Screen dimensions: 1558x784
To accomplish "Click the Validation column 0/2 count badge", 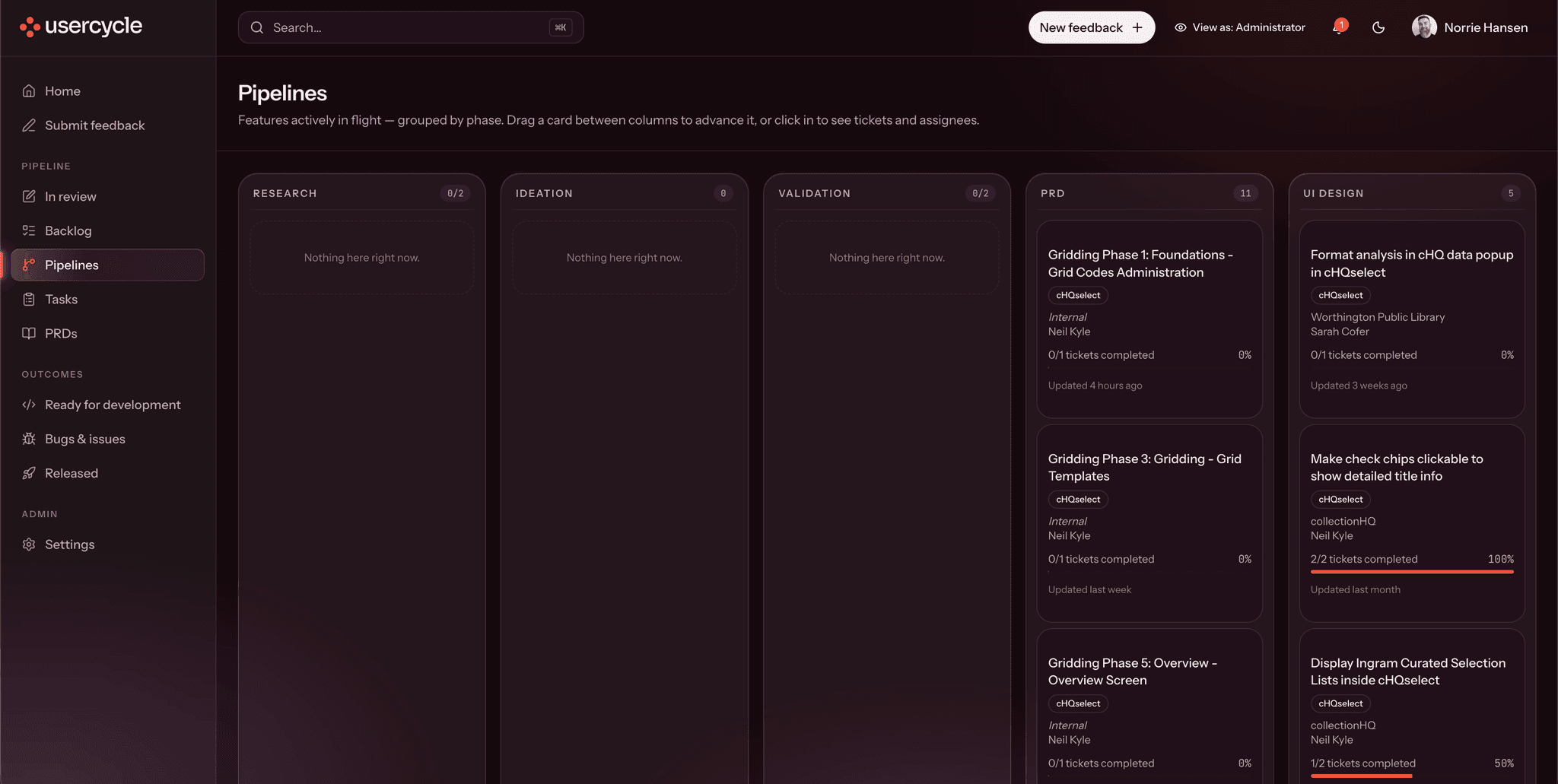I will click(981, 194).
